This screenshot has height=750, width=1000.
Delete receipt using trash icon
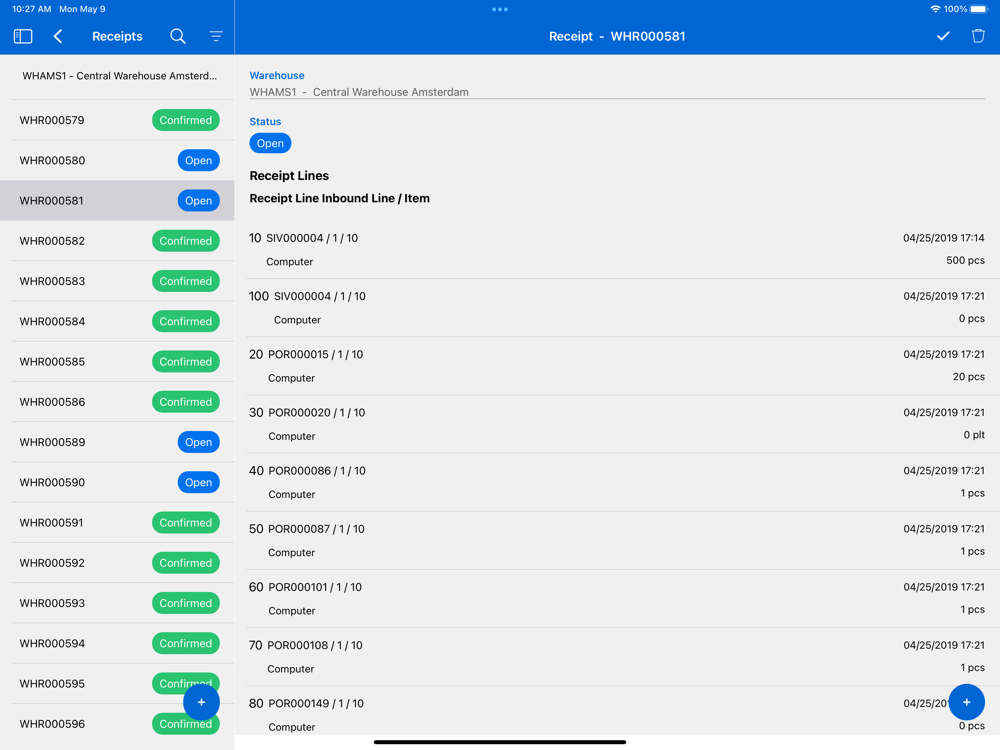click(978, 36)
